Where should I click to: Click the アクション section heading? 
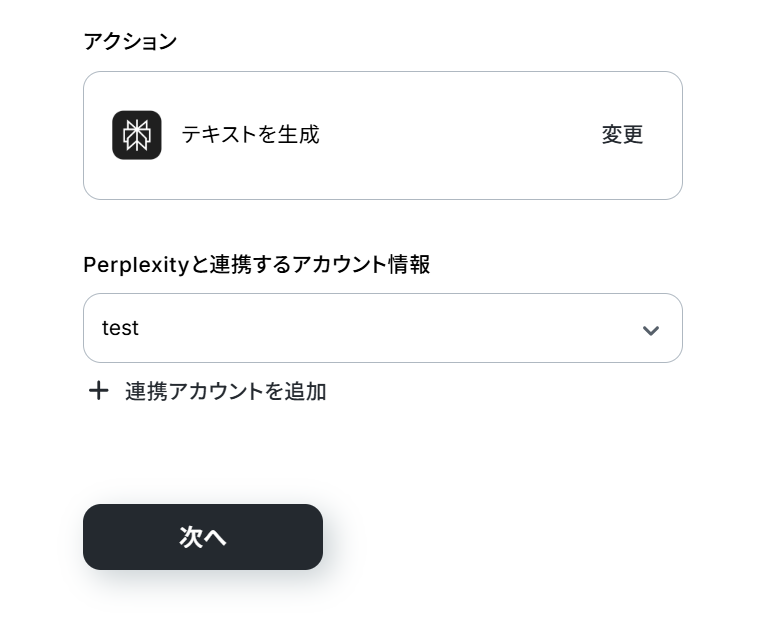click(x=130, y=41)
